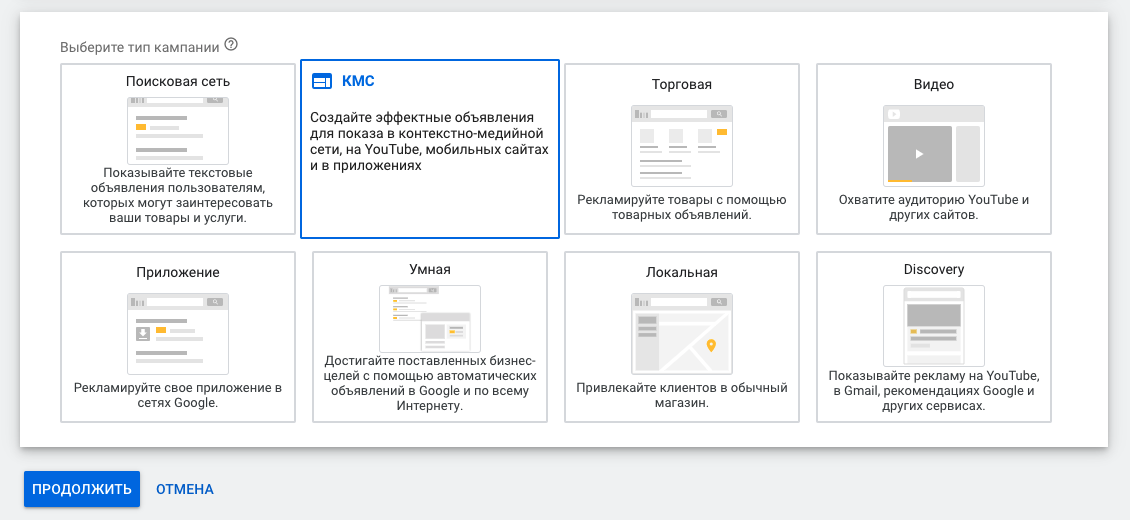The width and height of the screenshot is (1130, 520).
Task: Click the Видео player illustration
Action: (x=933, y=146)
